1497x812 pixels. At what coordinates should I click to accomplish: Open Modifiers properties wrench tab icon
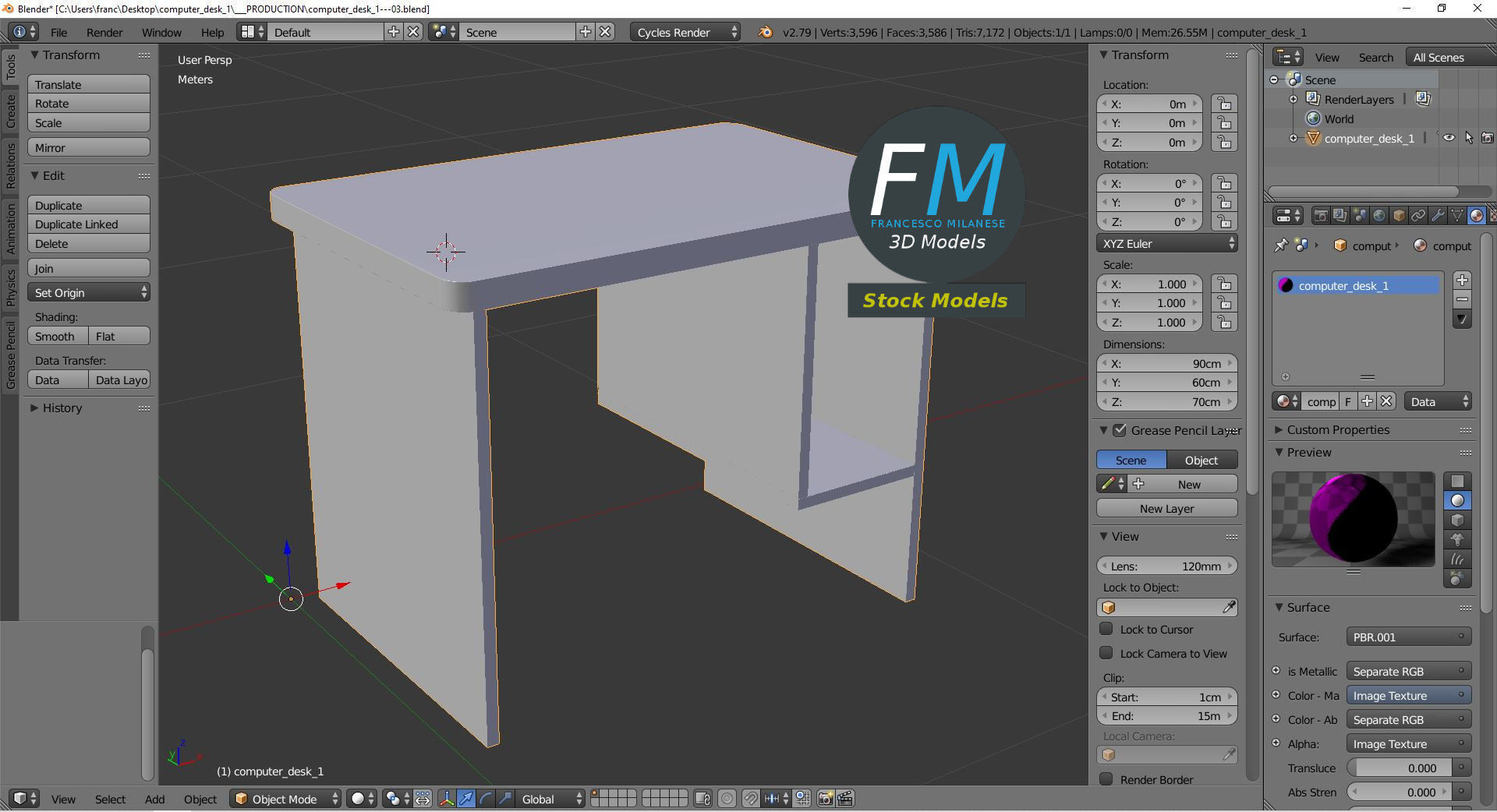(x=1438, y=215)
